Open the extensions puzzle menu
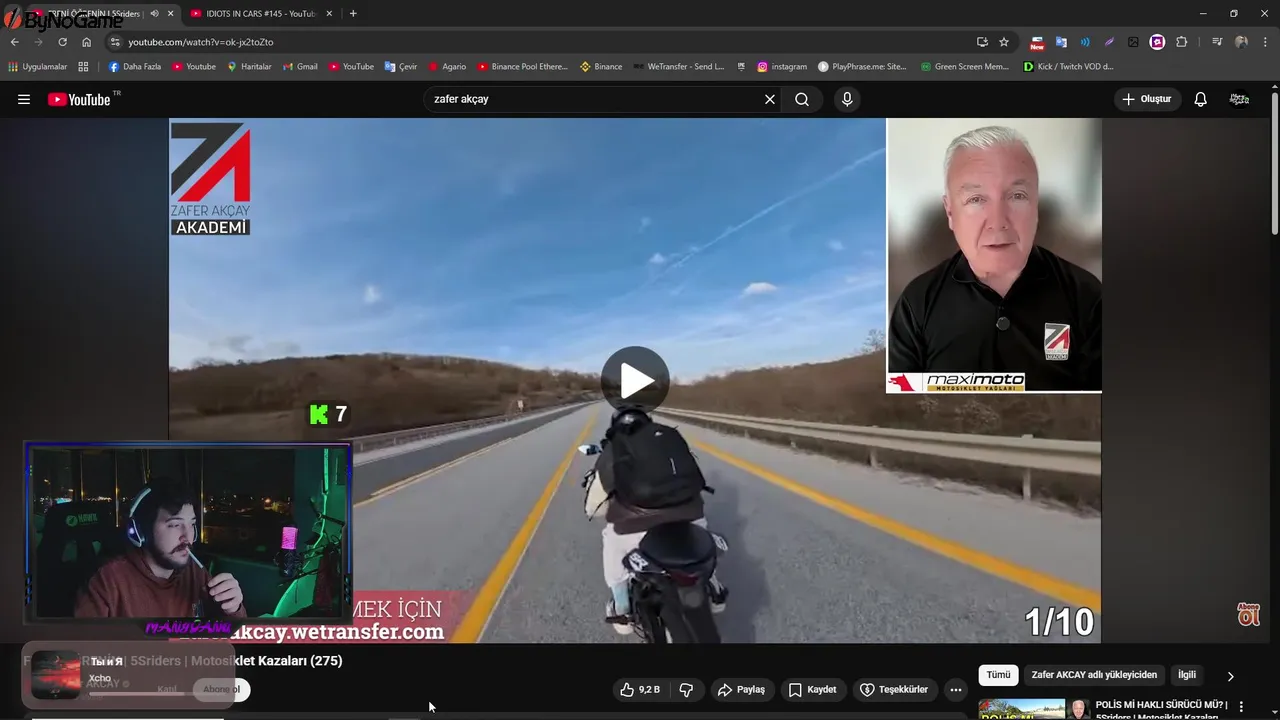The height and width of the screenshot is (720, 1280). [x=1182, y=42]
